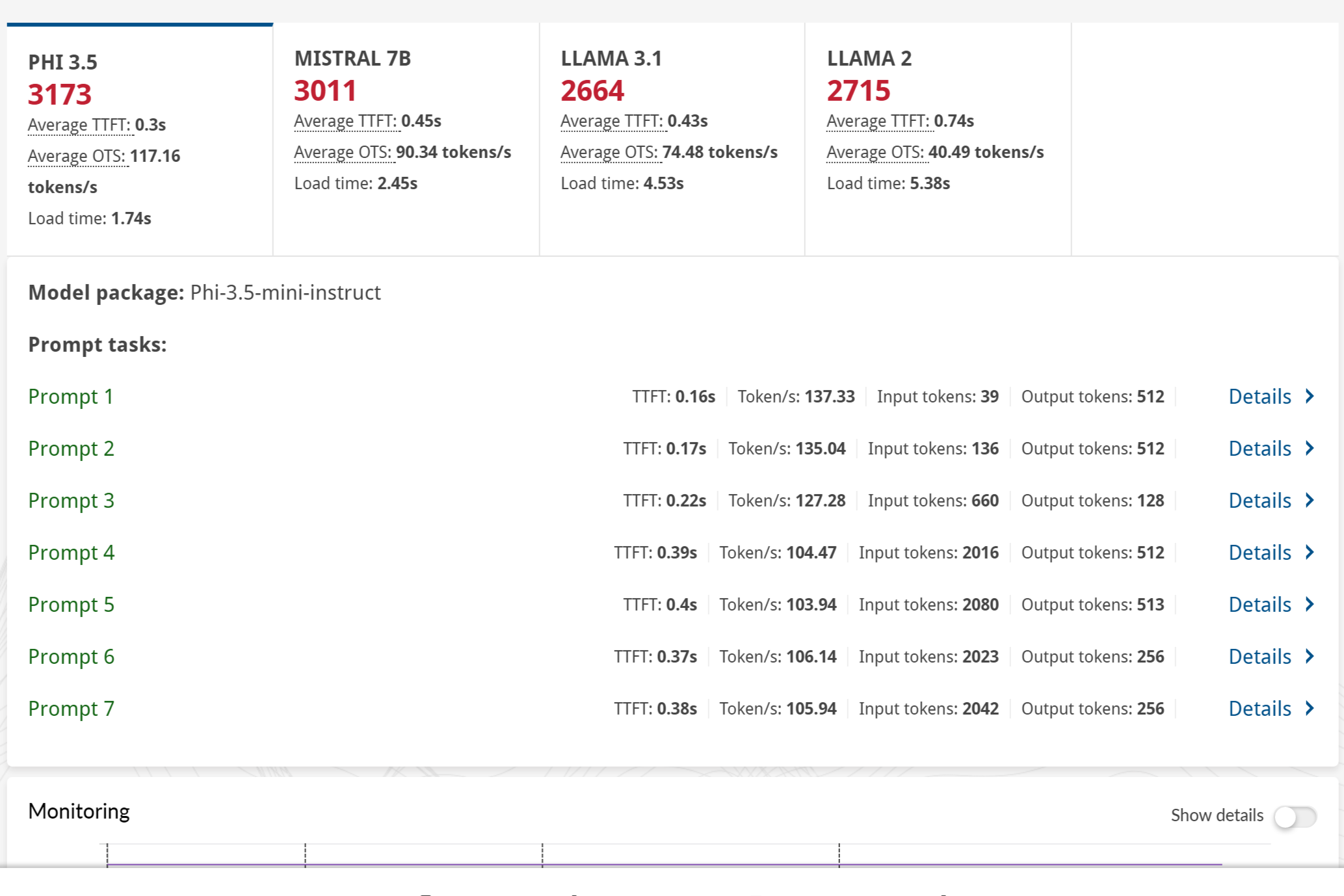Click PHI 3.5 Average OTS label
The width and height of the screenshot is (1344, 896).
pos(77,156)
